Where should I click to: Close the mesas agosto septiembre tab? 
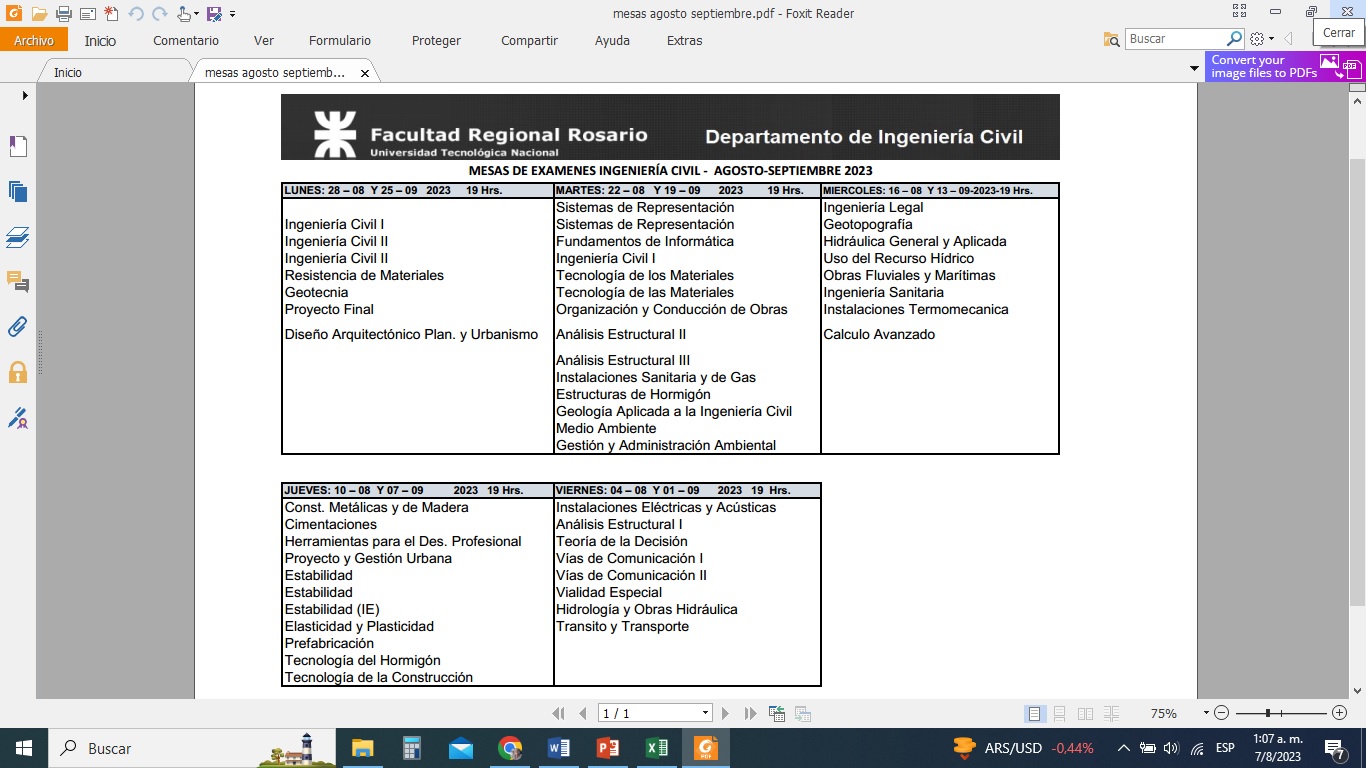pyautogui.click(x=365, y=73)
